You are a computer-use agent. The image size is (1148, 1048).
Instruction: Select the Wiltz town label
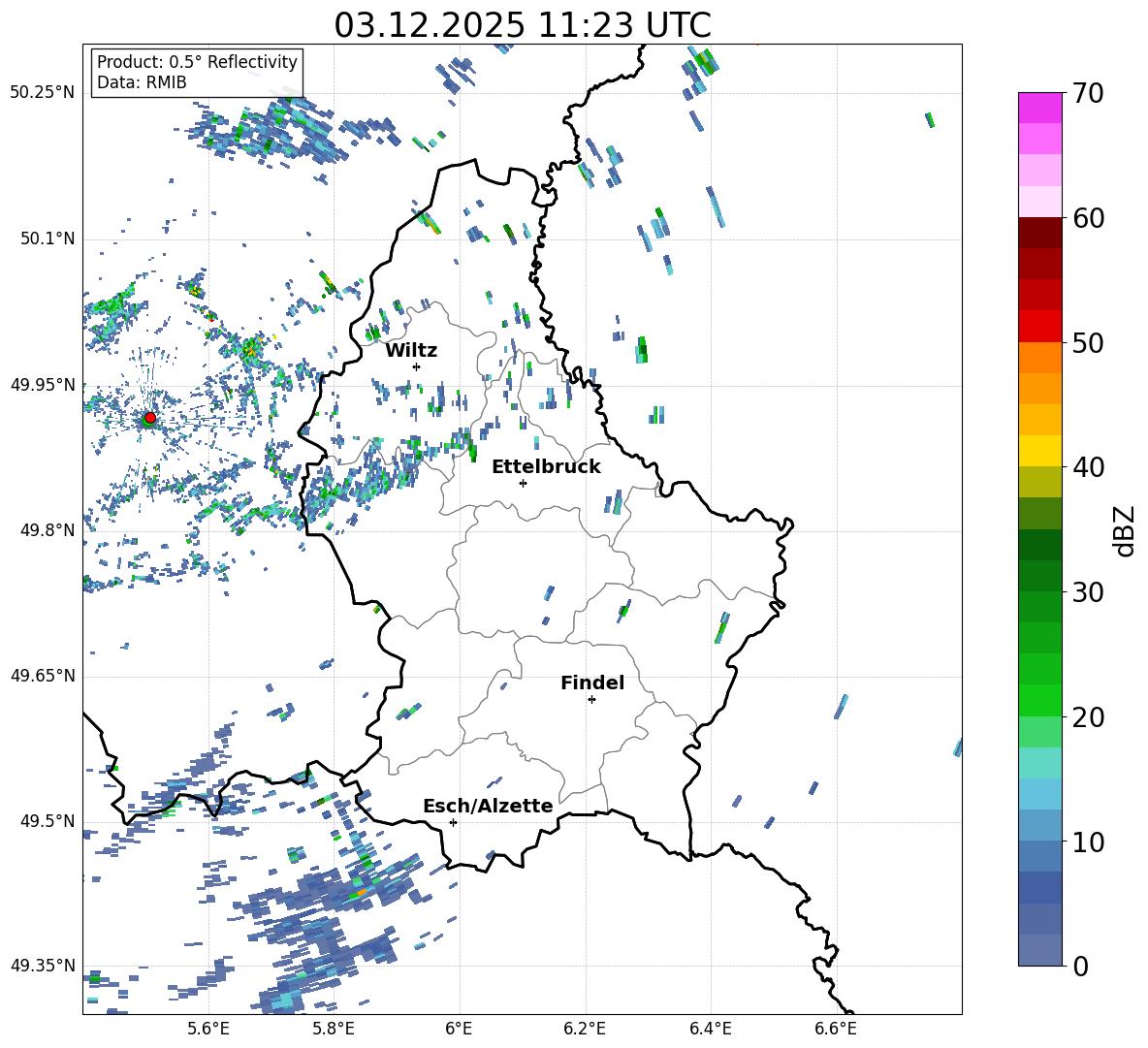(411, 350)
